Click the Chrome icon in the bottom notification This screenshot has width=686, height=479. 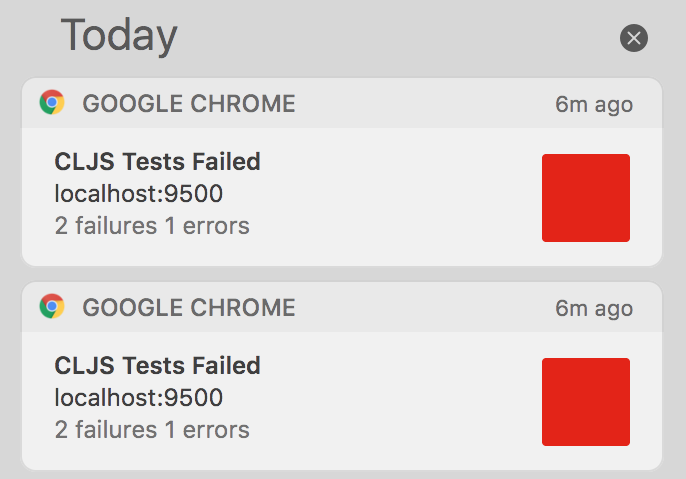point(52,307)
